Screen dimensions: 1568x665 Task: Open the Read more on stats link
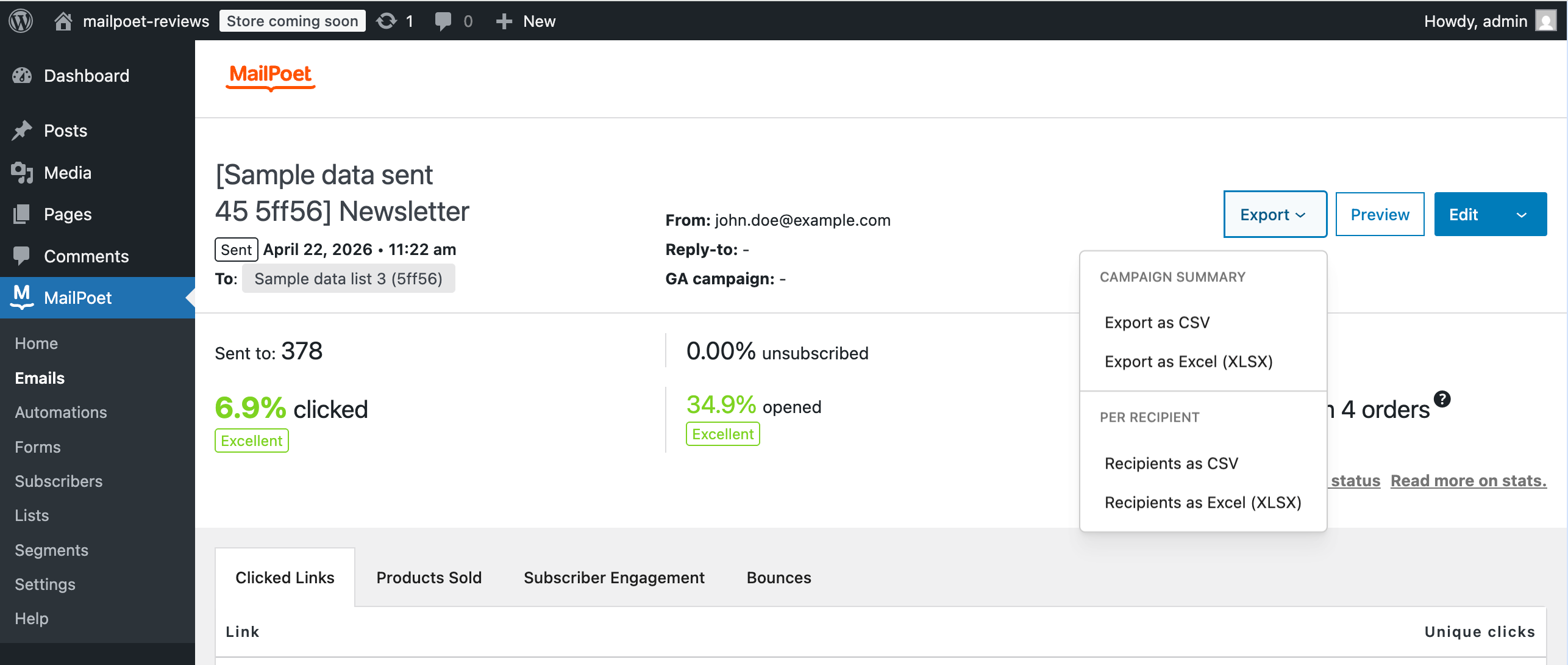point(1469,481)
